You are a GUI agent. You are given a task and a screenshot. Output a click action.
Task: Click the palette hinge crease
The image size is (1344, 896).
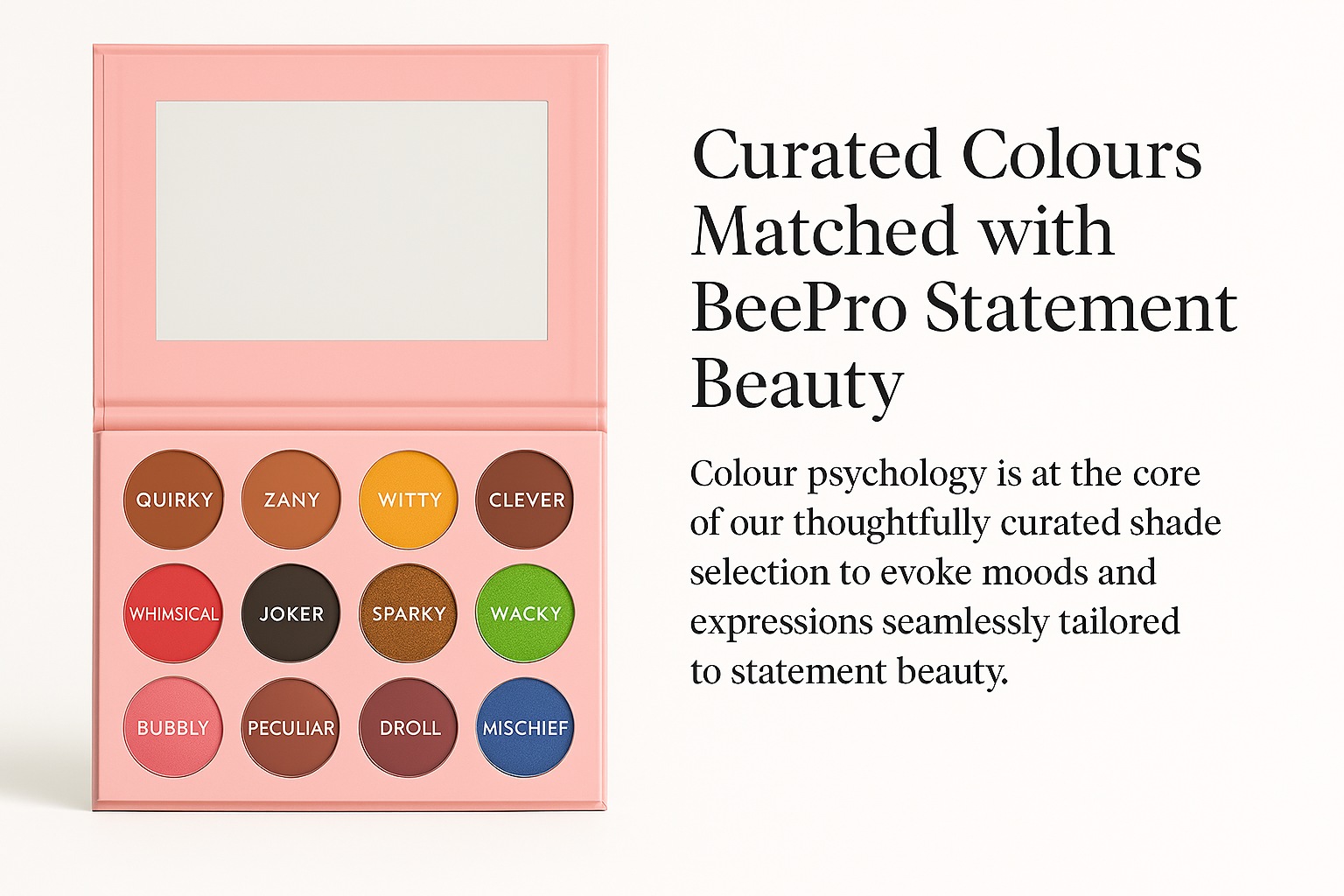(x=350, y=418)
